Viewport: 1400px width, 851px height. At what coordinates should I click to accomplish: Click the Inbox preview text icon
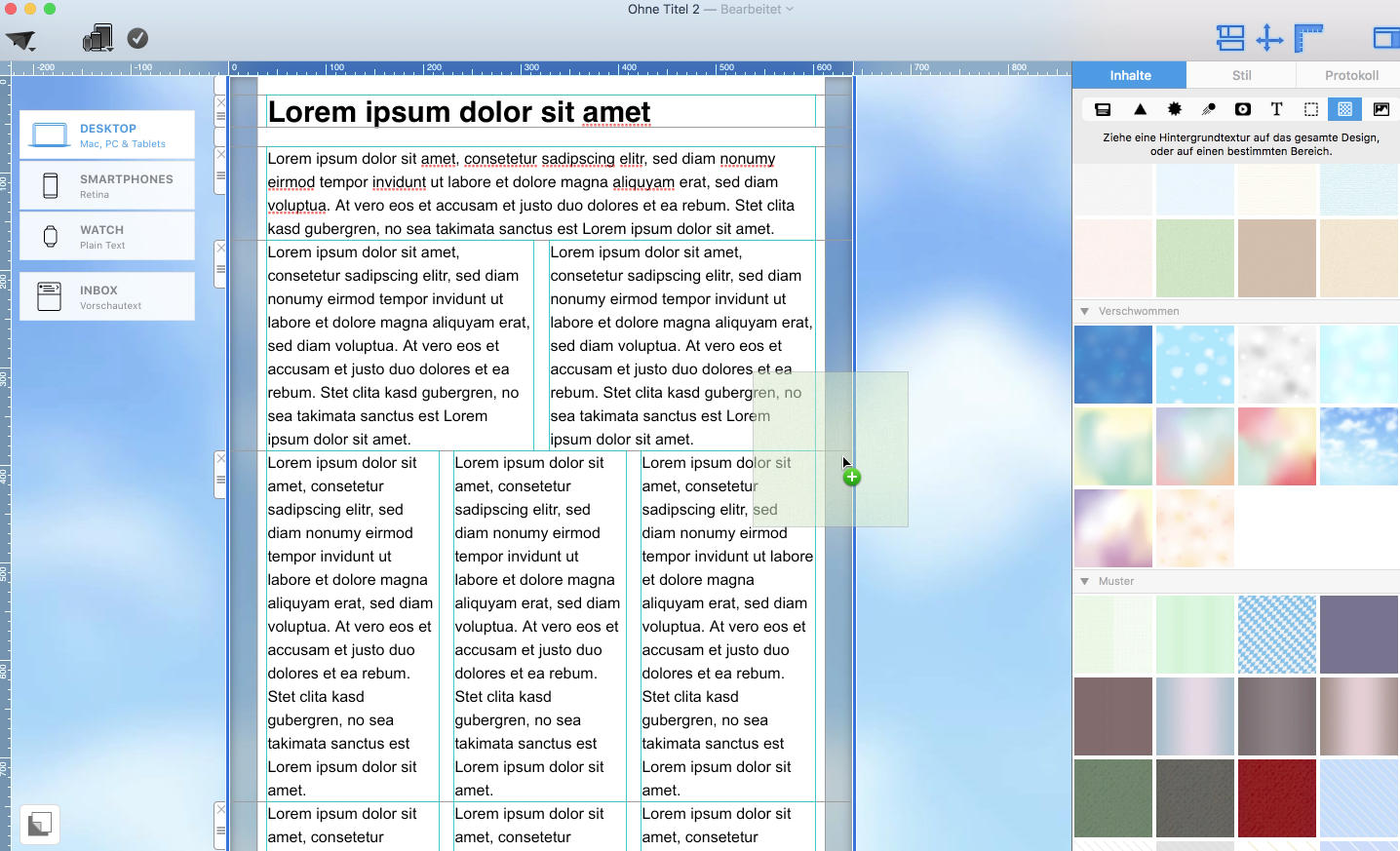coord(49,296)
